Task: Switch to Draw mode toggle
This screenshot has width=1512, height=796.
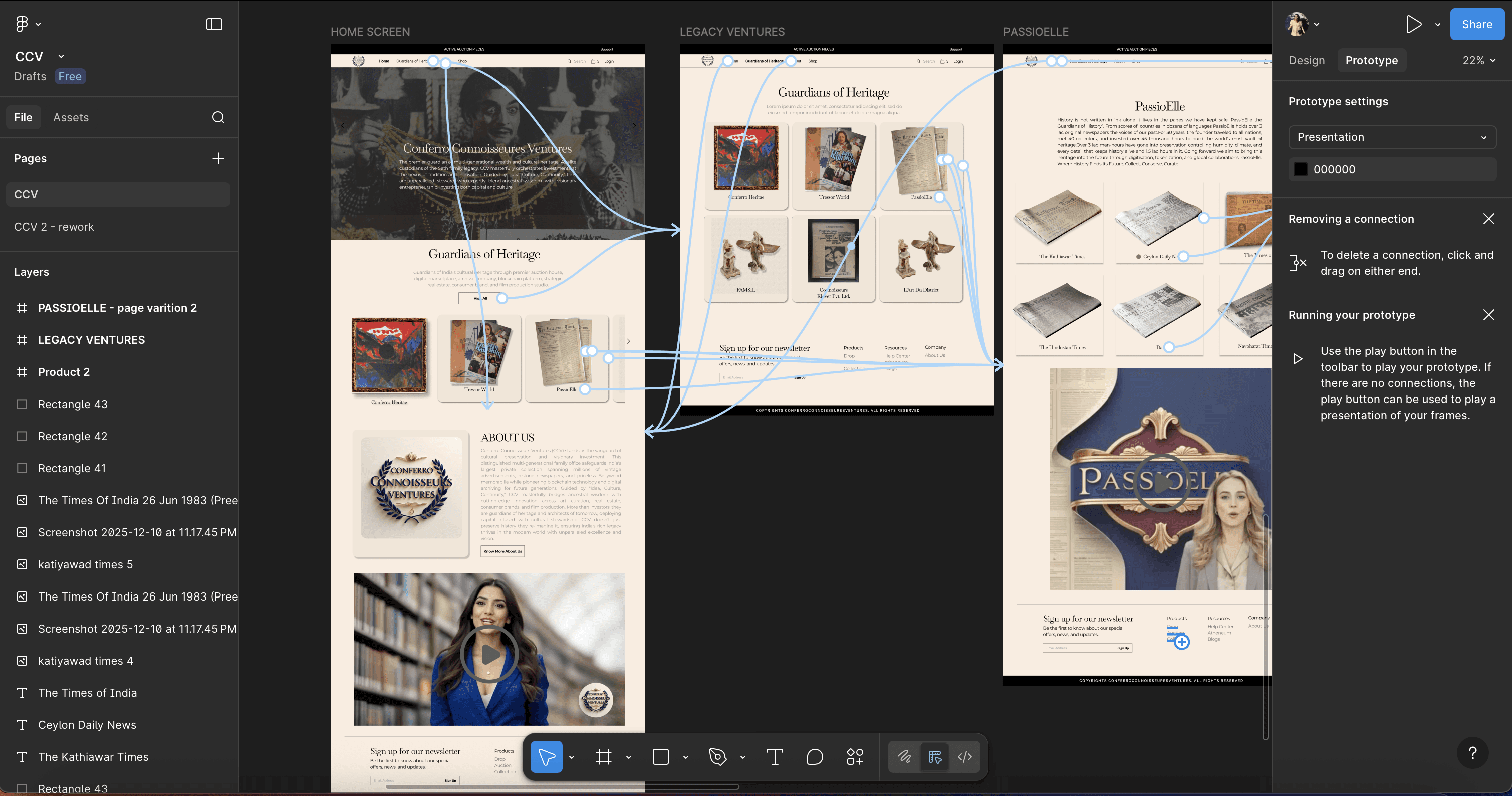Action: (904, 756)
